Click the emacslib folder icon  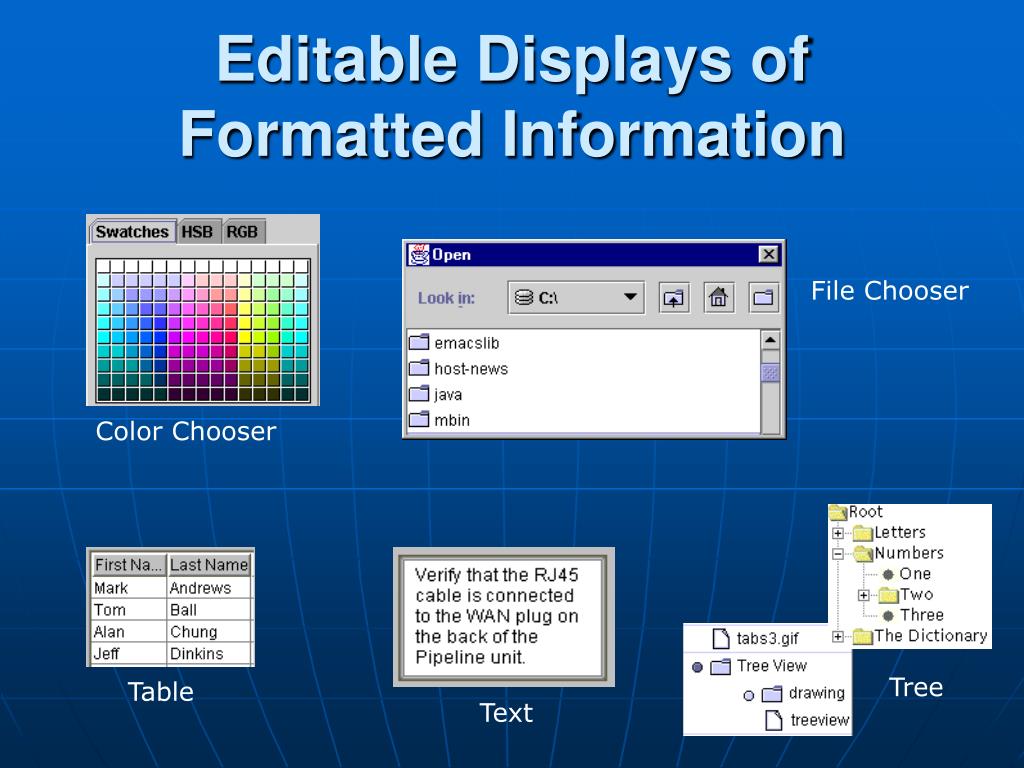coord(419,342)
